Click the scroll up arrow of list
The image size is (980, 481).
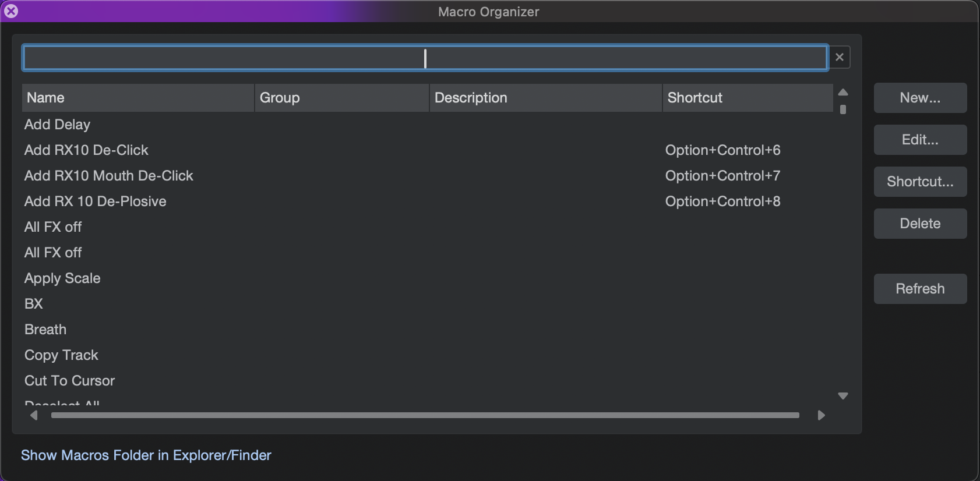tap(842, 92)
